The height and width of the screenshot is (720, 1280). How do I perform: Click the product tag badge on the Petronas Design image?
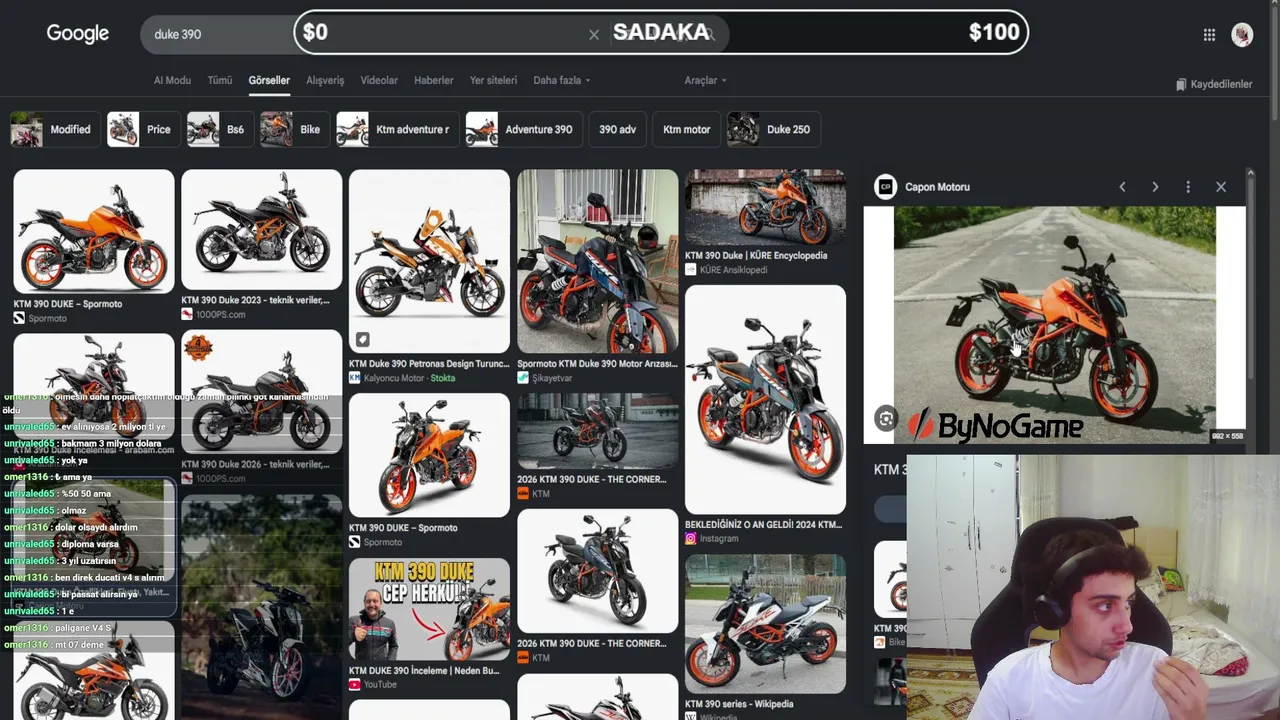click(x=362, y=340)
